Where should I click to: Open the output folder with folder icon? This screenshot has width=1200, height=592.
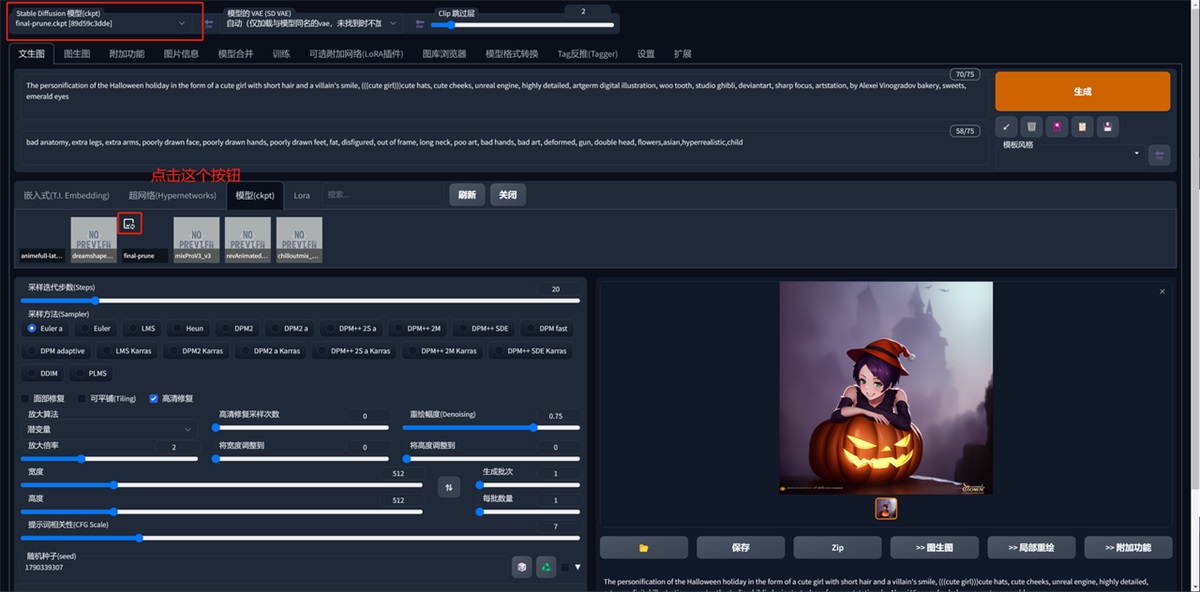coord(644,547)
